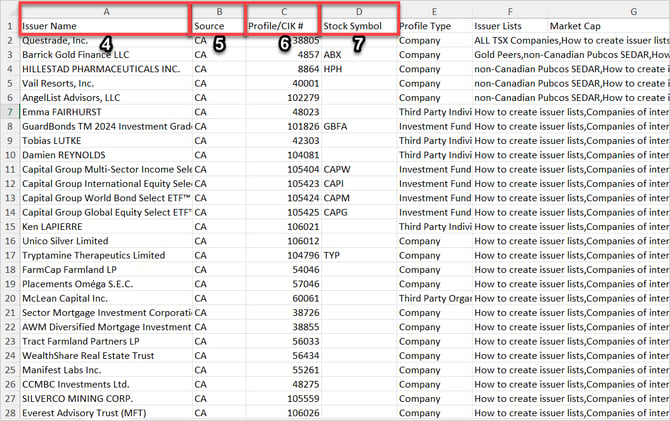Click the CAPI stock symbol cell
The height and width of the screenshot is (421, 670).
tap(359, 183)
